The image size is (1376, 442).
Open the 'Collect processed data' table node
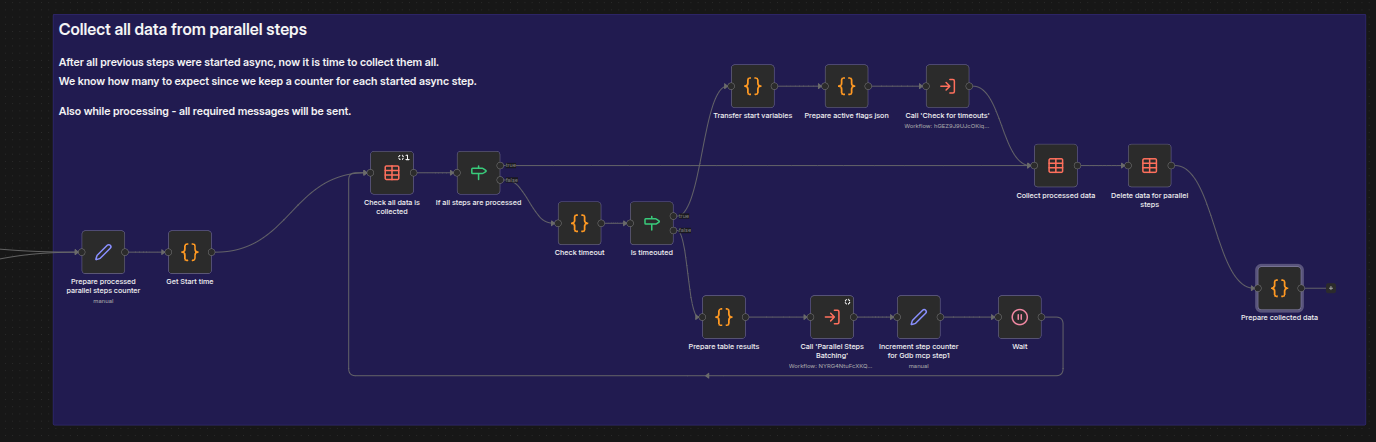(x=1056, y=166)
